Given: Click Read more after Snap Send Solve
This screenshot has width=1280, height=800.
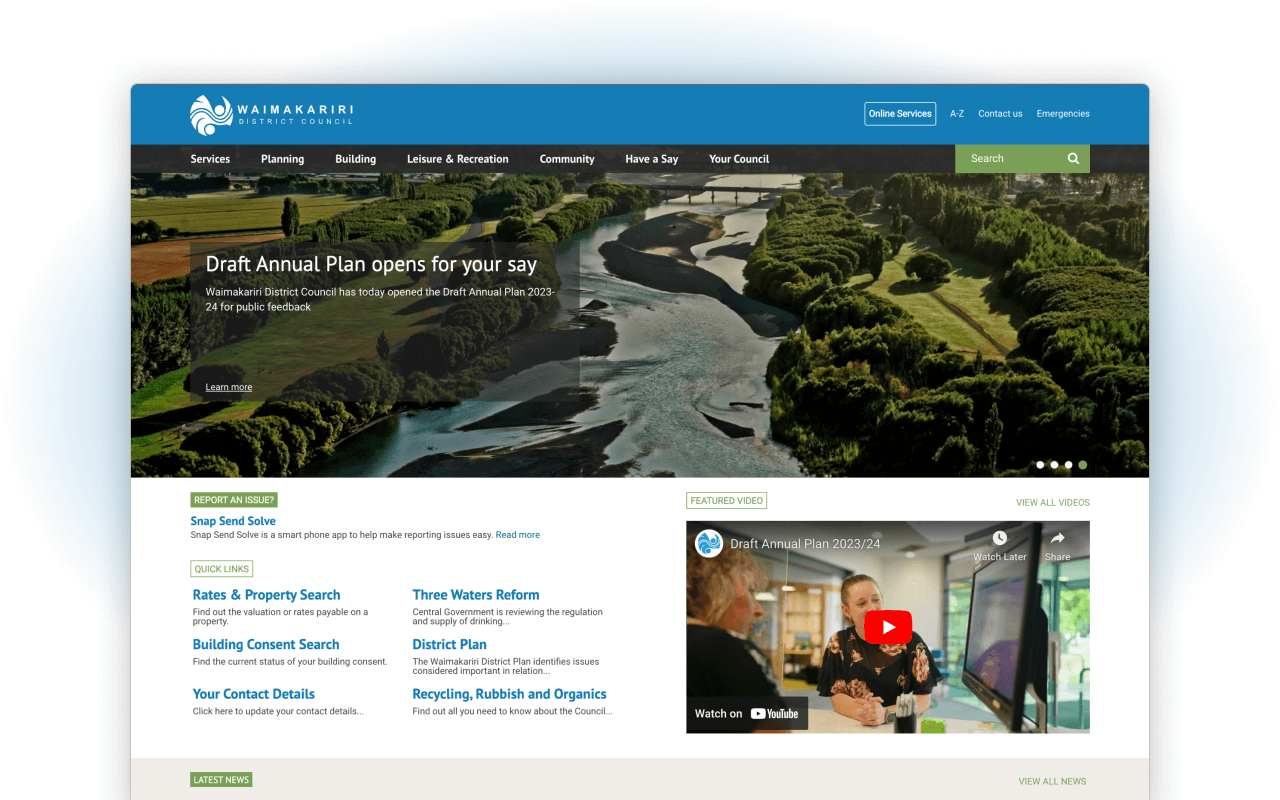Looking at the screenshot, I should coord(518,535).
